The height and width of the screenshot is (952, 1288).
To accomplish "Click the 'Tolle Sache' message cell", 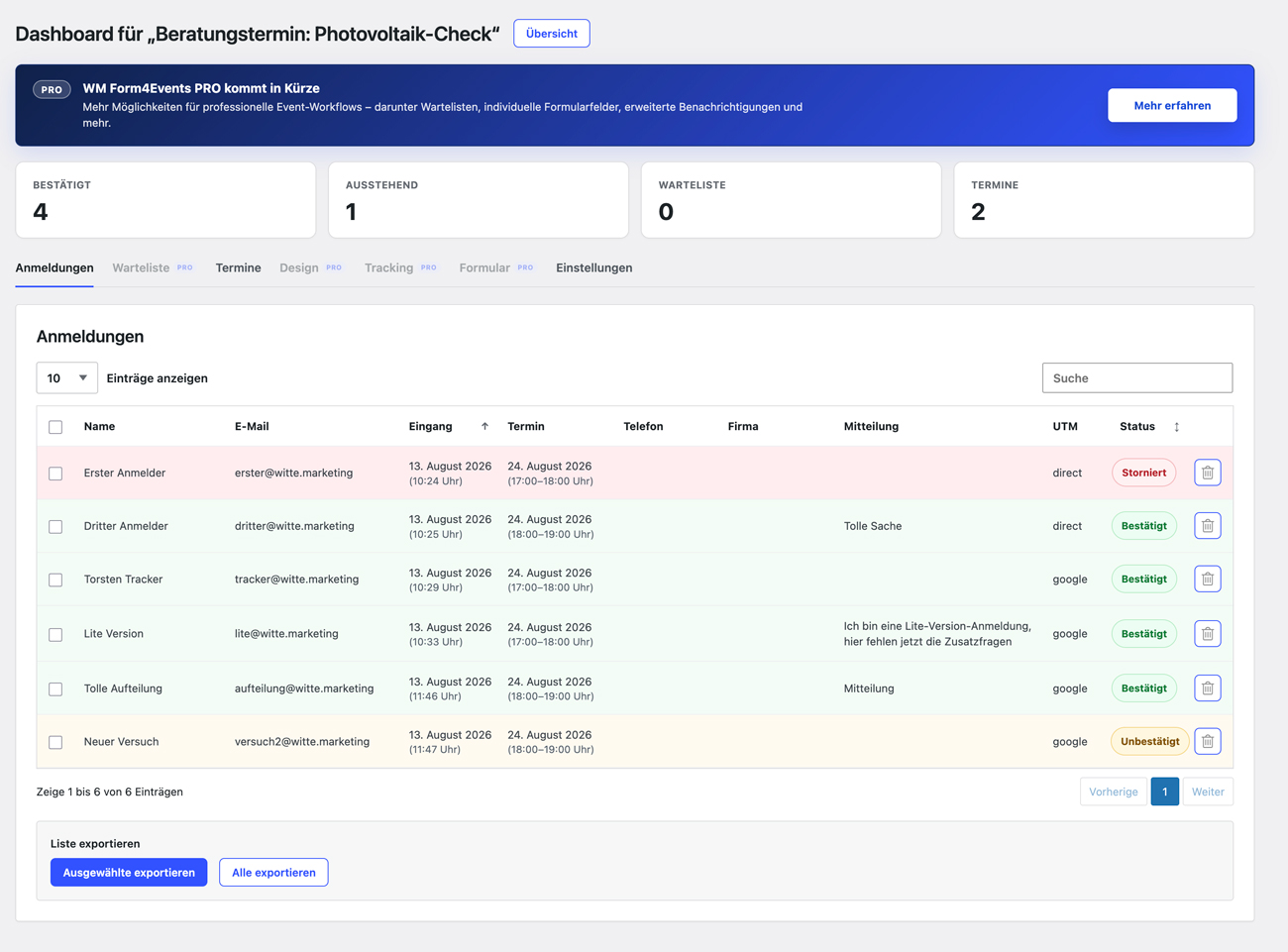I will (x=873, y=526).
